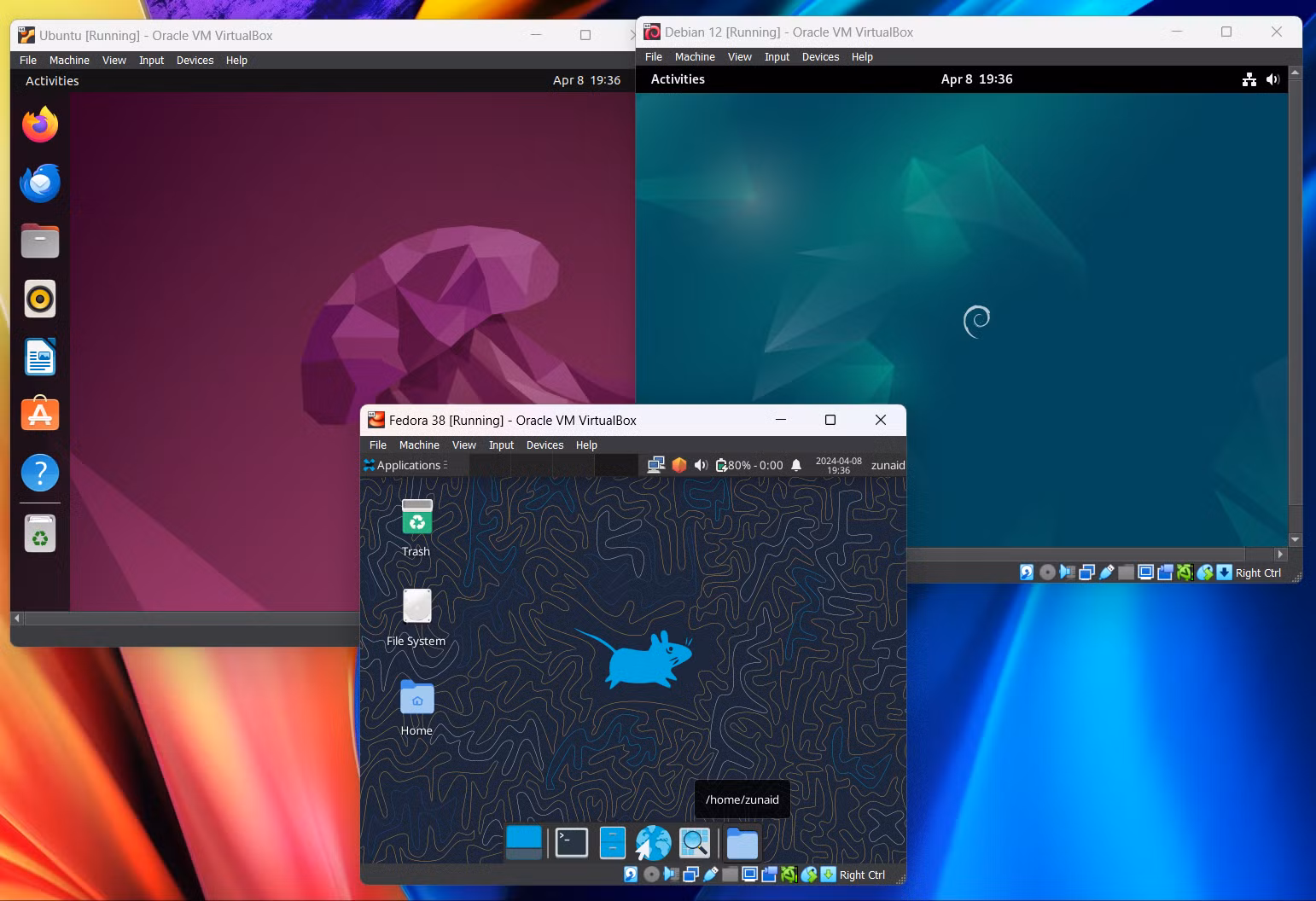Open Firefox in the Ubuntu dock
The image size is (1316, 901).
(x=40, y=125)
